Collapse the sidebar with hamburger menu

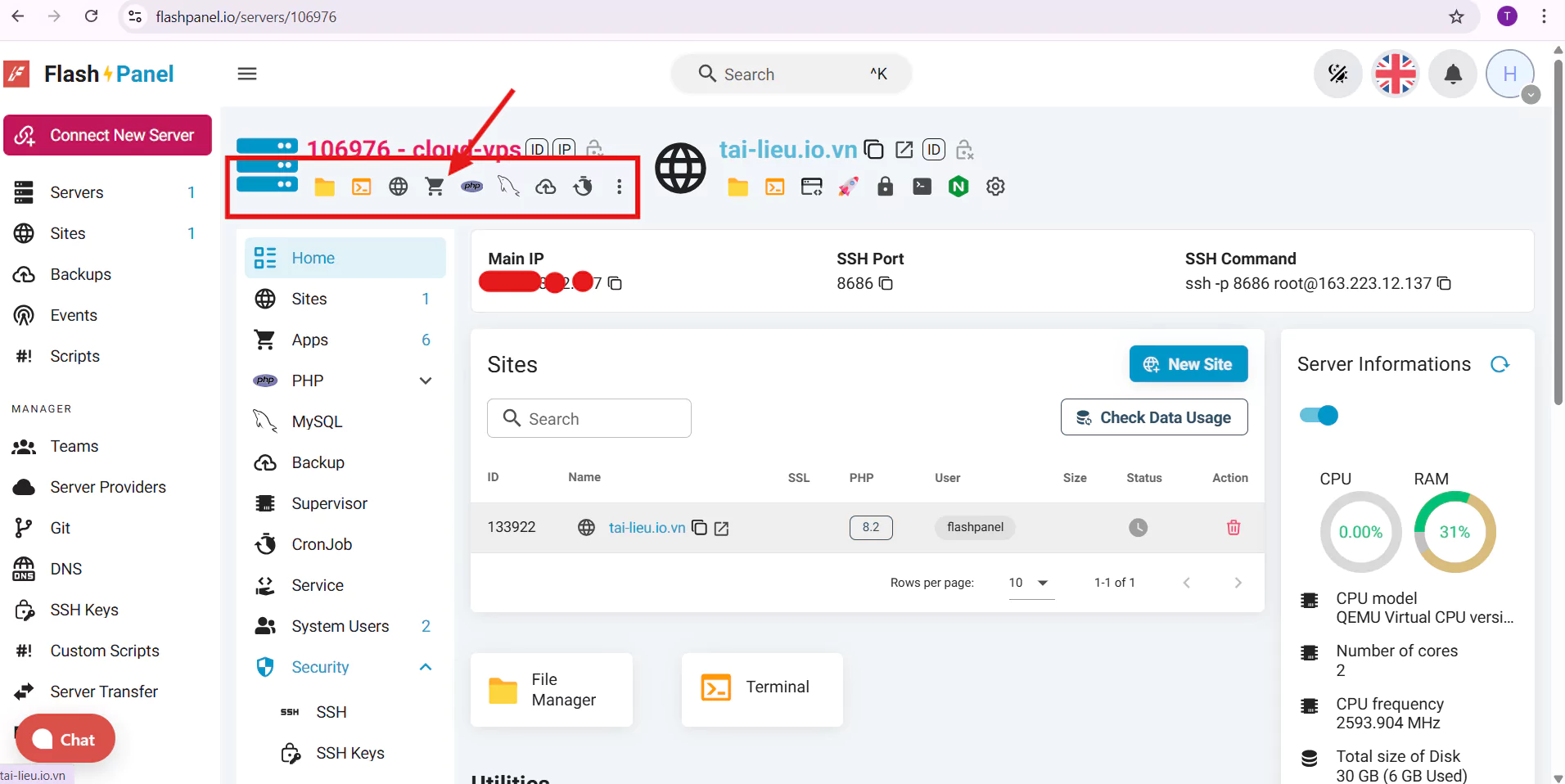247,74
